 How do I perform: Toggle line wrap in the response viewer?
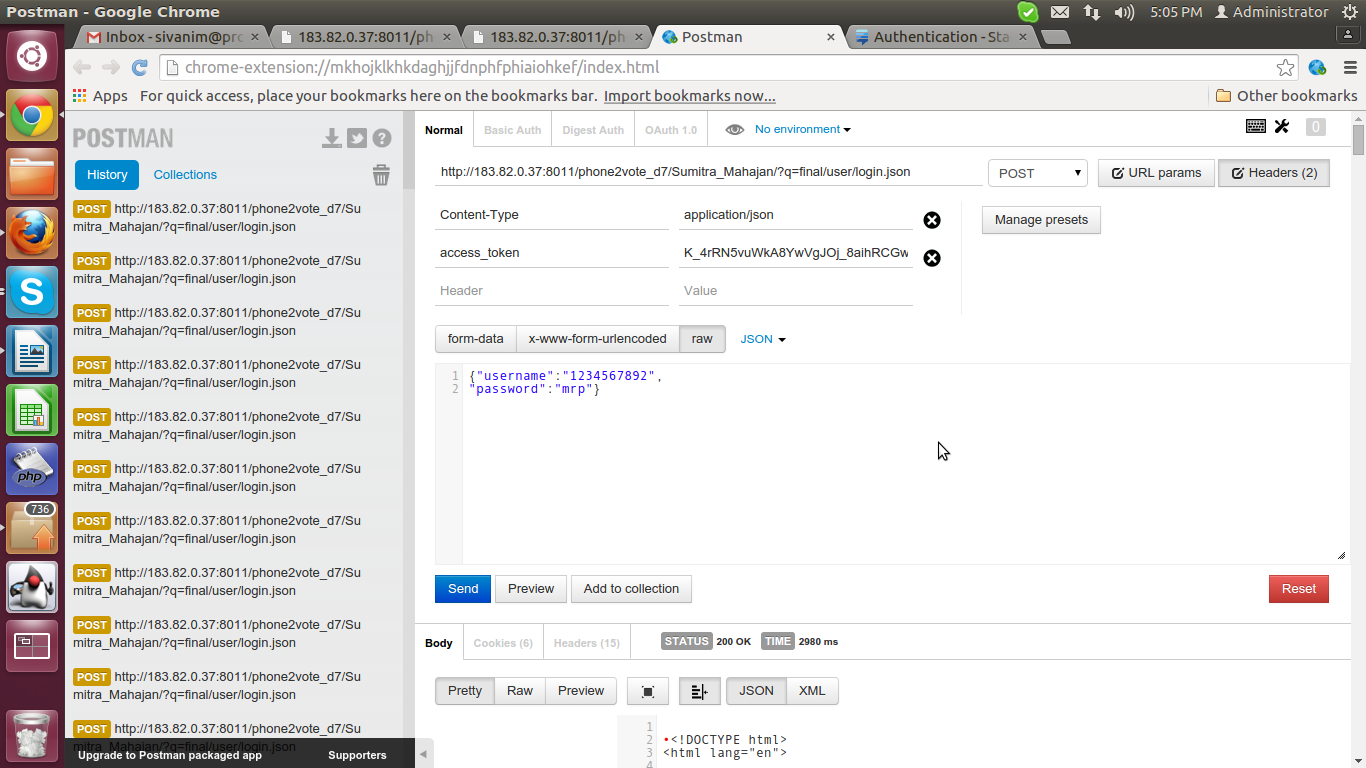[699, 691]
